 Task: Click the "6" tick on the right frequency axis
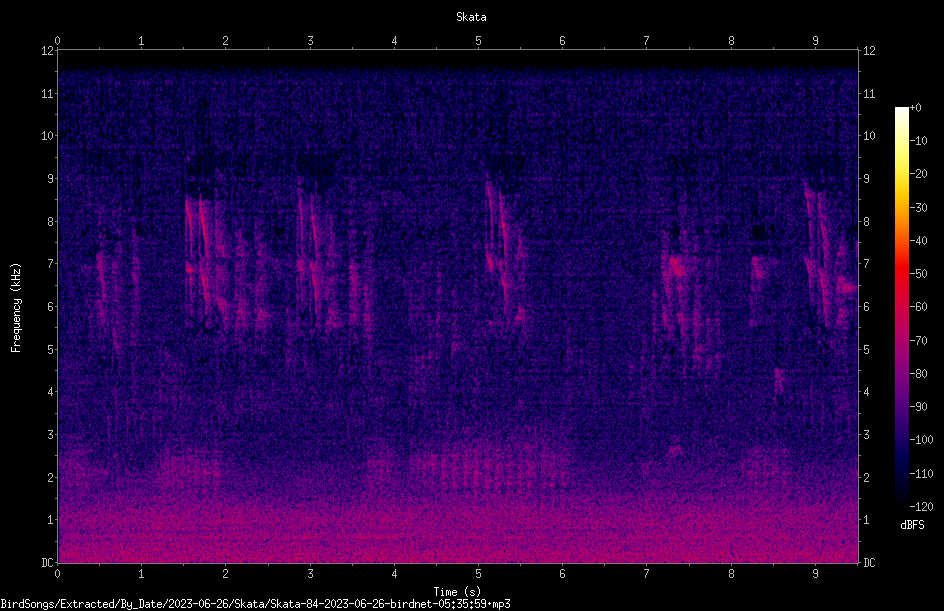(x=866, y=306)
